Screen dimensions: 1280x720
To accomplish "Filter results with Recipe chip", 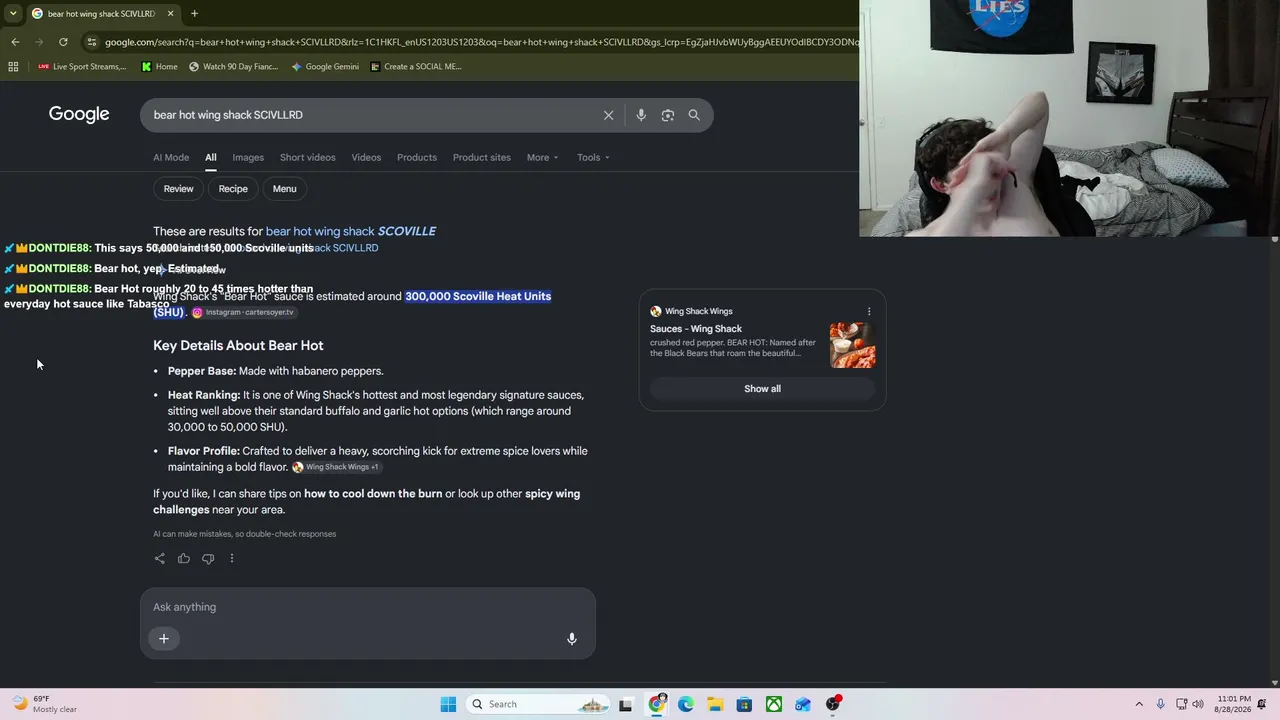I will click(x=233, y=189).
